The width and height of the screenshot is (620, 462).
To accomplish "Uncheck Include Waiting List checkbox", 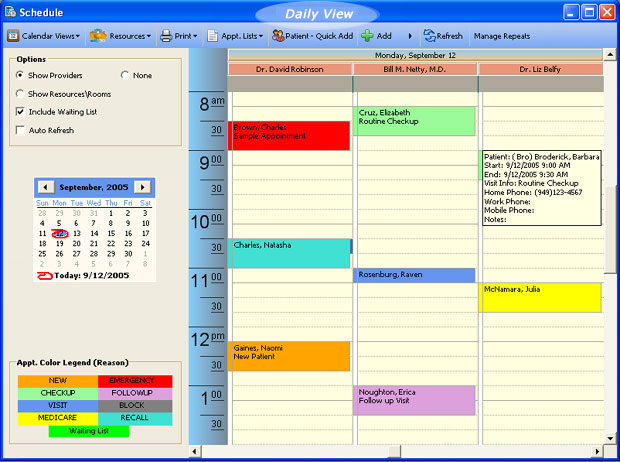I will point(21,112).
